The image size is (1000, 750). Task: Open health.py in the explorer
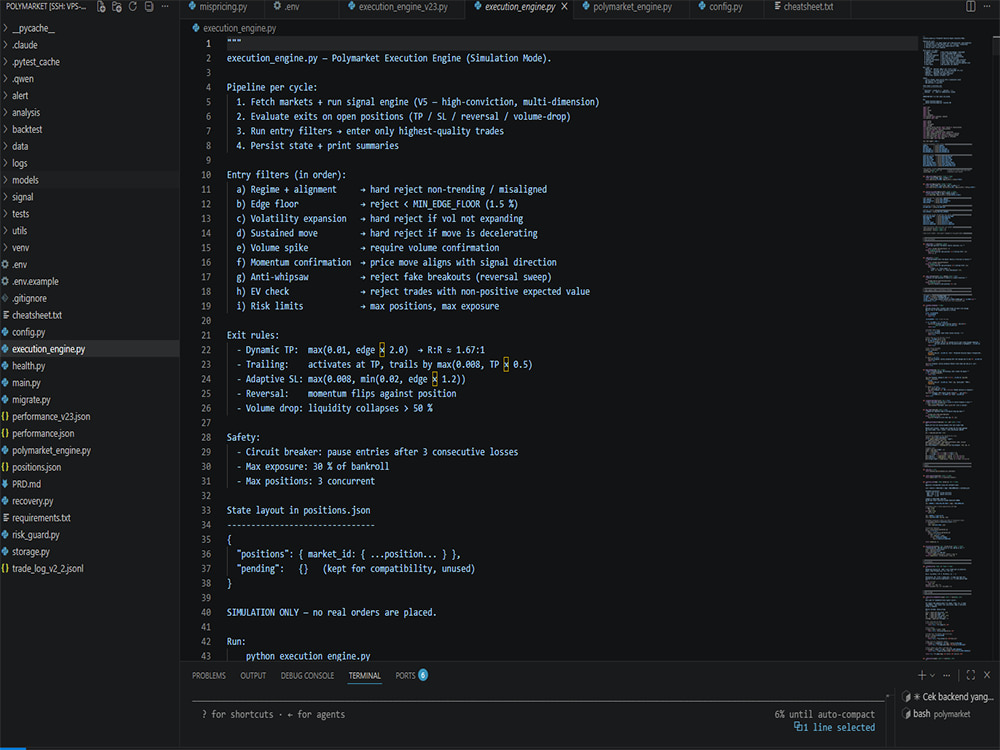point(90,366)
